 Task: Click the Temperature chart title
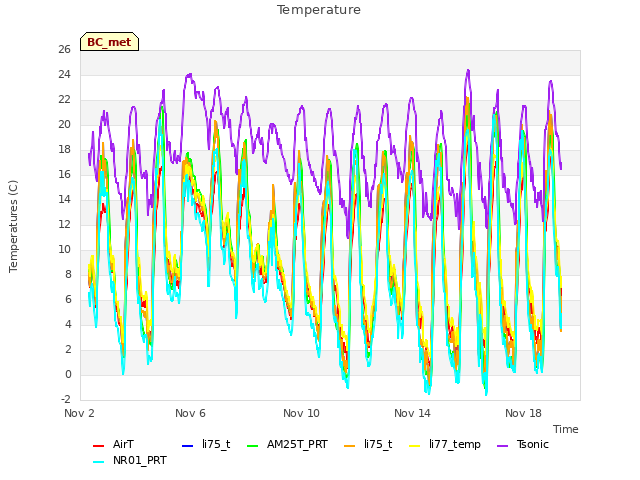coord(319,10)
